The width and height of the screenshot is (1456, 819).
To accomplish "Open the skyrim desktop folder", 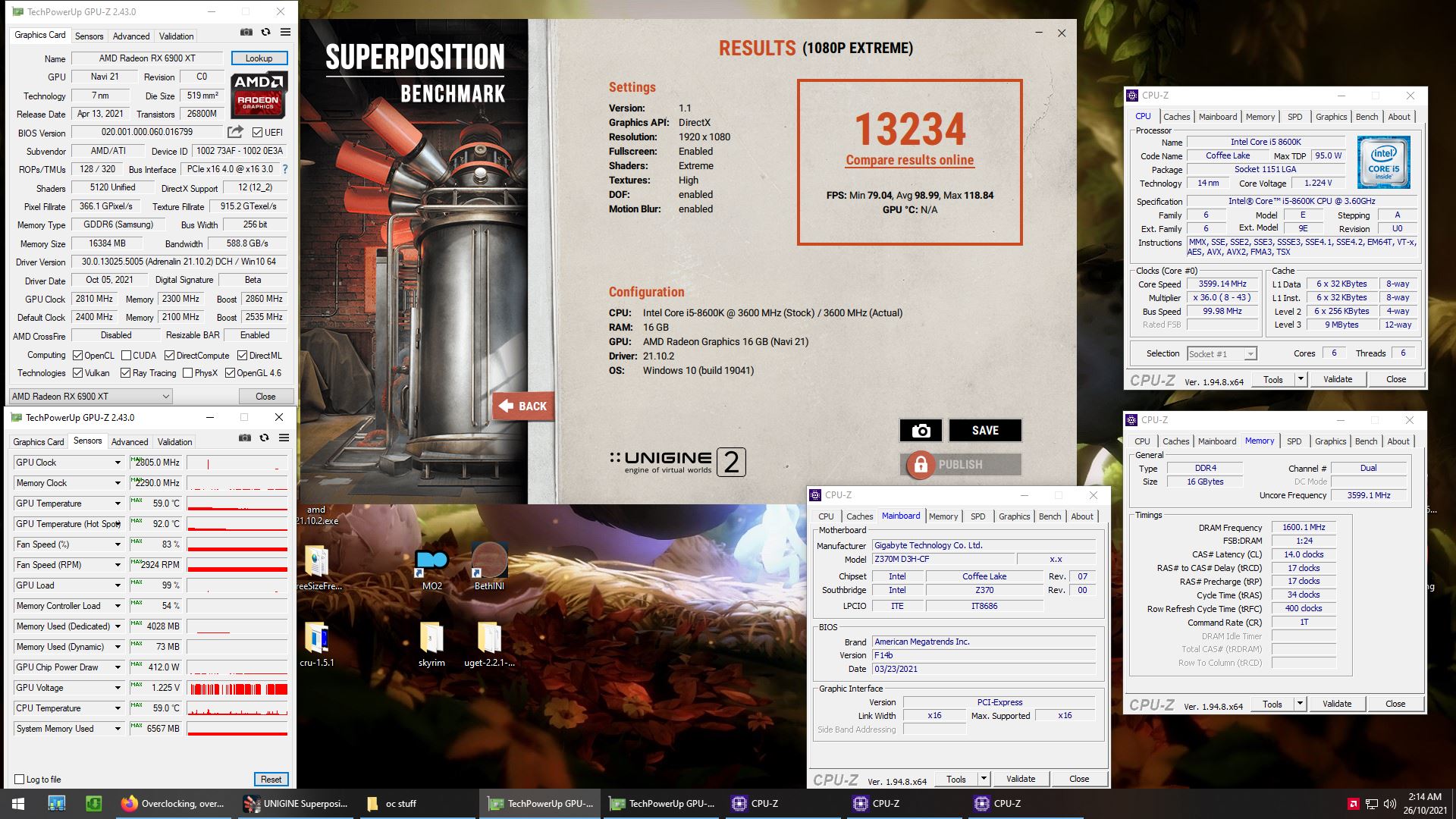I will point(431,643).
